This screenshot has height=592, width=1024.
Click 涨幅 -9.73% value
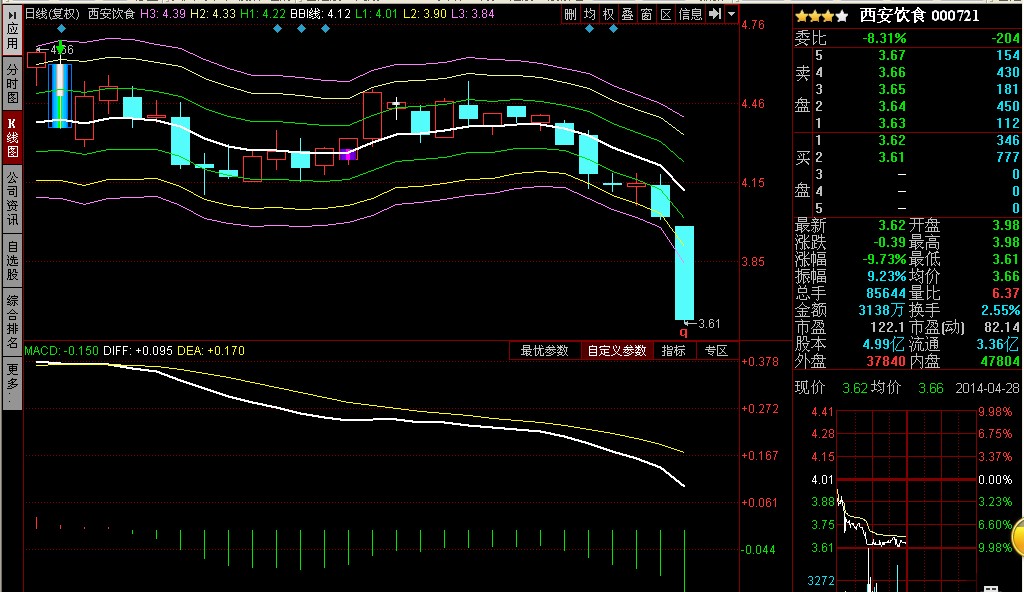click(x=884, y=259)
